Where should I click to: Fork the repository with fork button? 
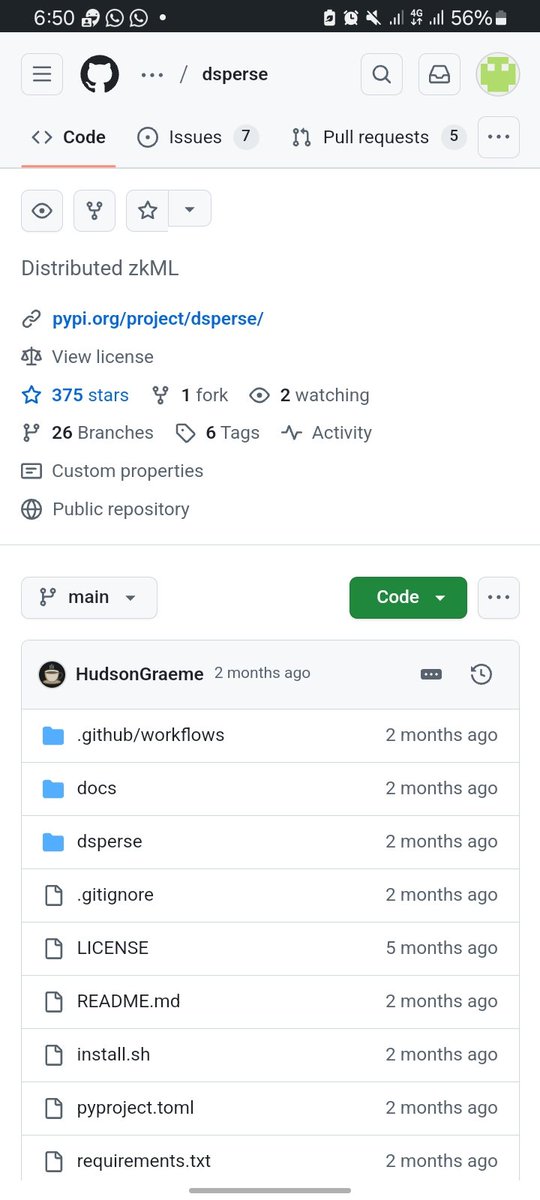pos(94,210)
